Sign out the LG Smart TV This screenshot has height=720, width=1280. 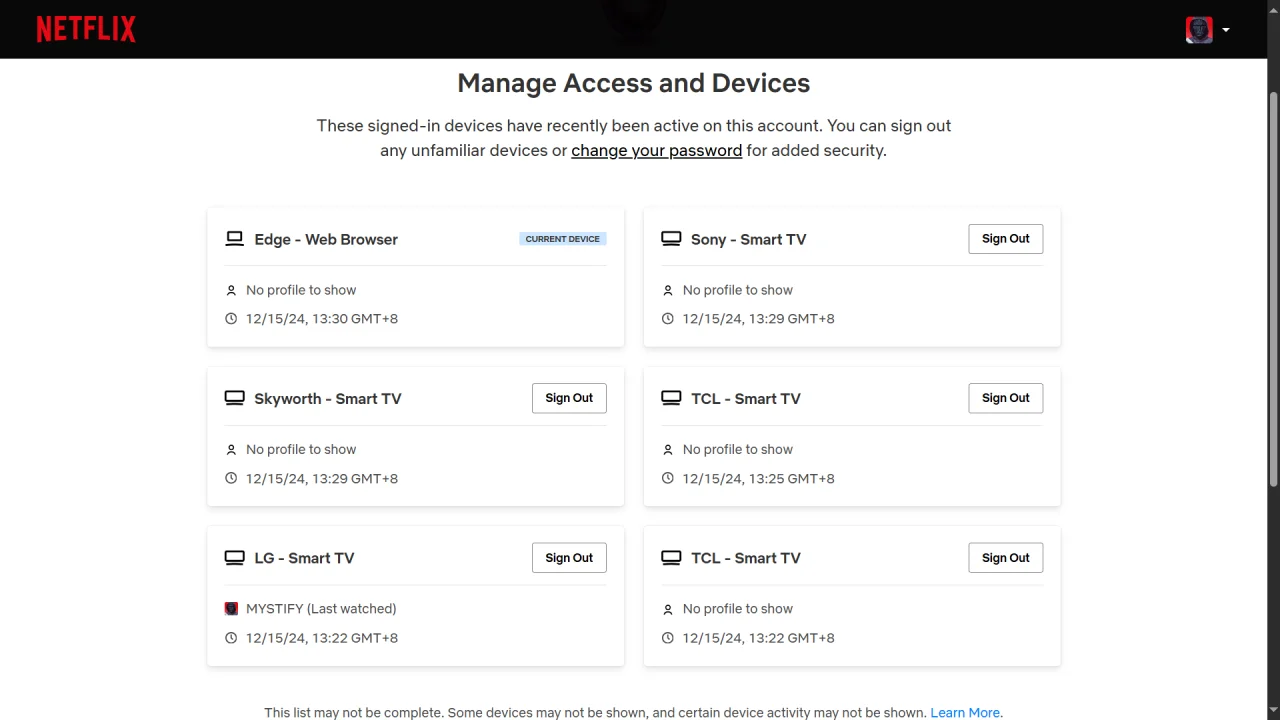[569, 558]
